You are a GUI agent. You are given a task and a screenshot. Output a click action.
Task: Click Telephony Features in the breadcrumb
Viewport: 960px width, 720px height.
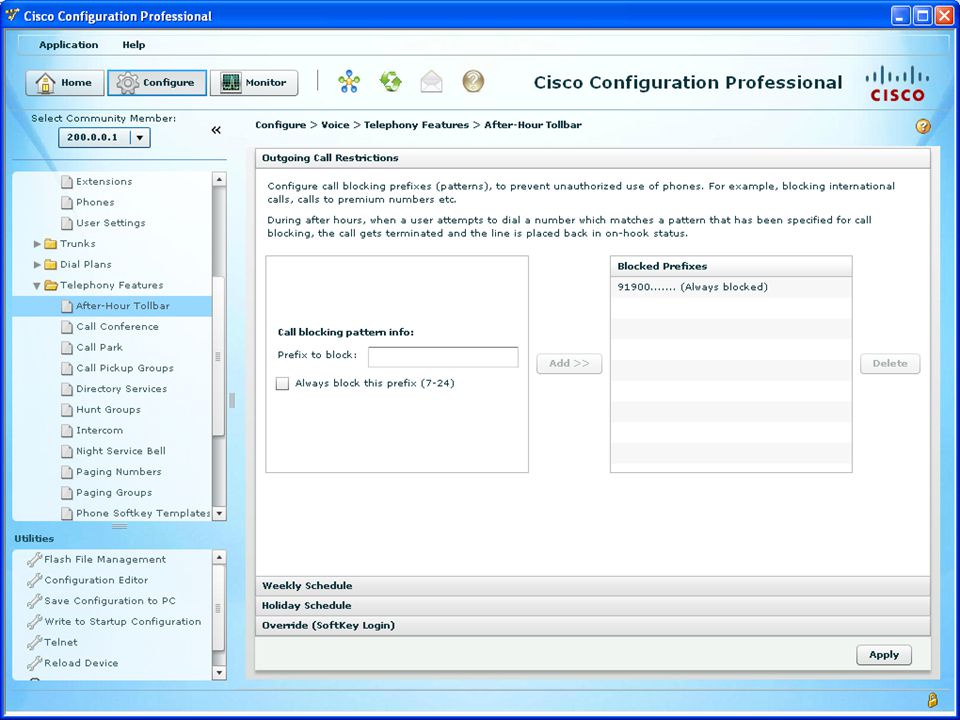pos(416,125)
